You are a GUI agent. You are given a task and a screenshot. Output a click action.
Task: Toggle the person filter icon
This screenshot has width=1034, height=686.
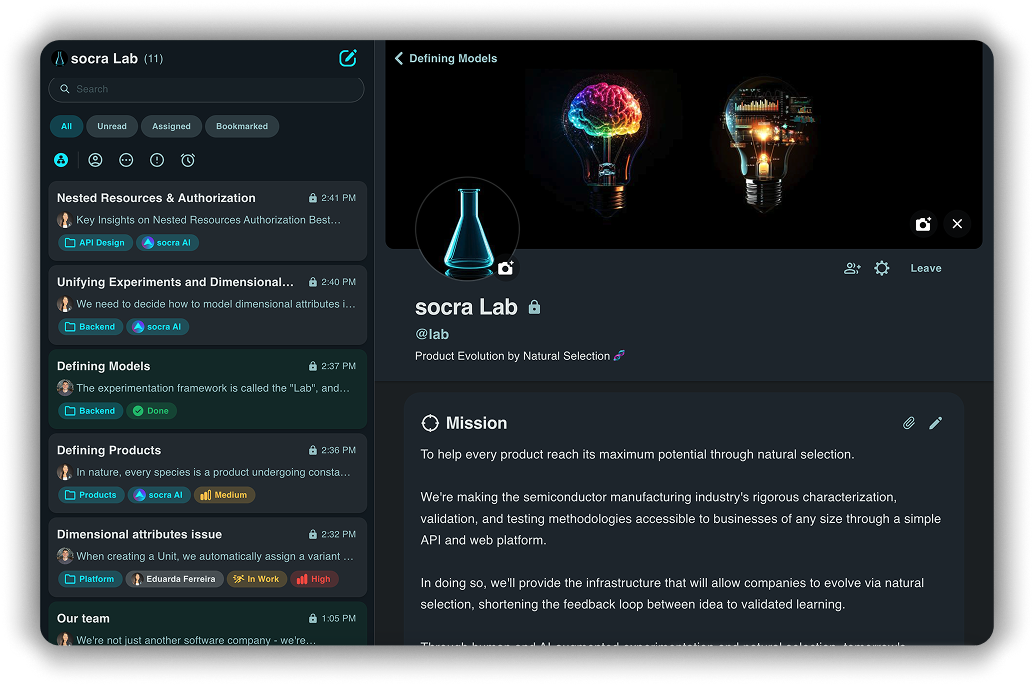tap(95, 160)
